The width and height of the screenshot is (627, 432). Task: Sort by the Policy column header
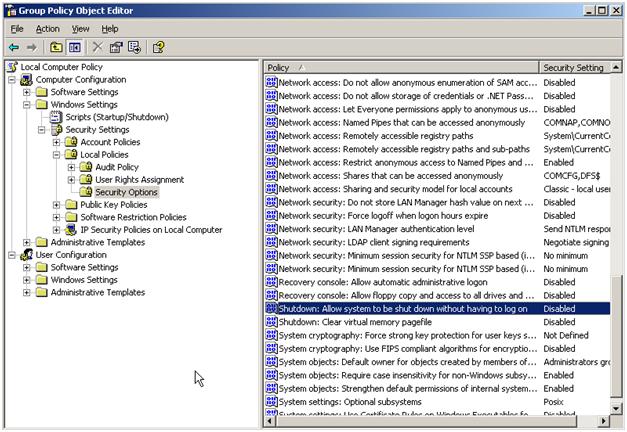pyautogui.click(x=400, y=68)
